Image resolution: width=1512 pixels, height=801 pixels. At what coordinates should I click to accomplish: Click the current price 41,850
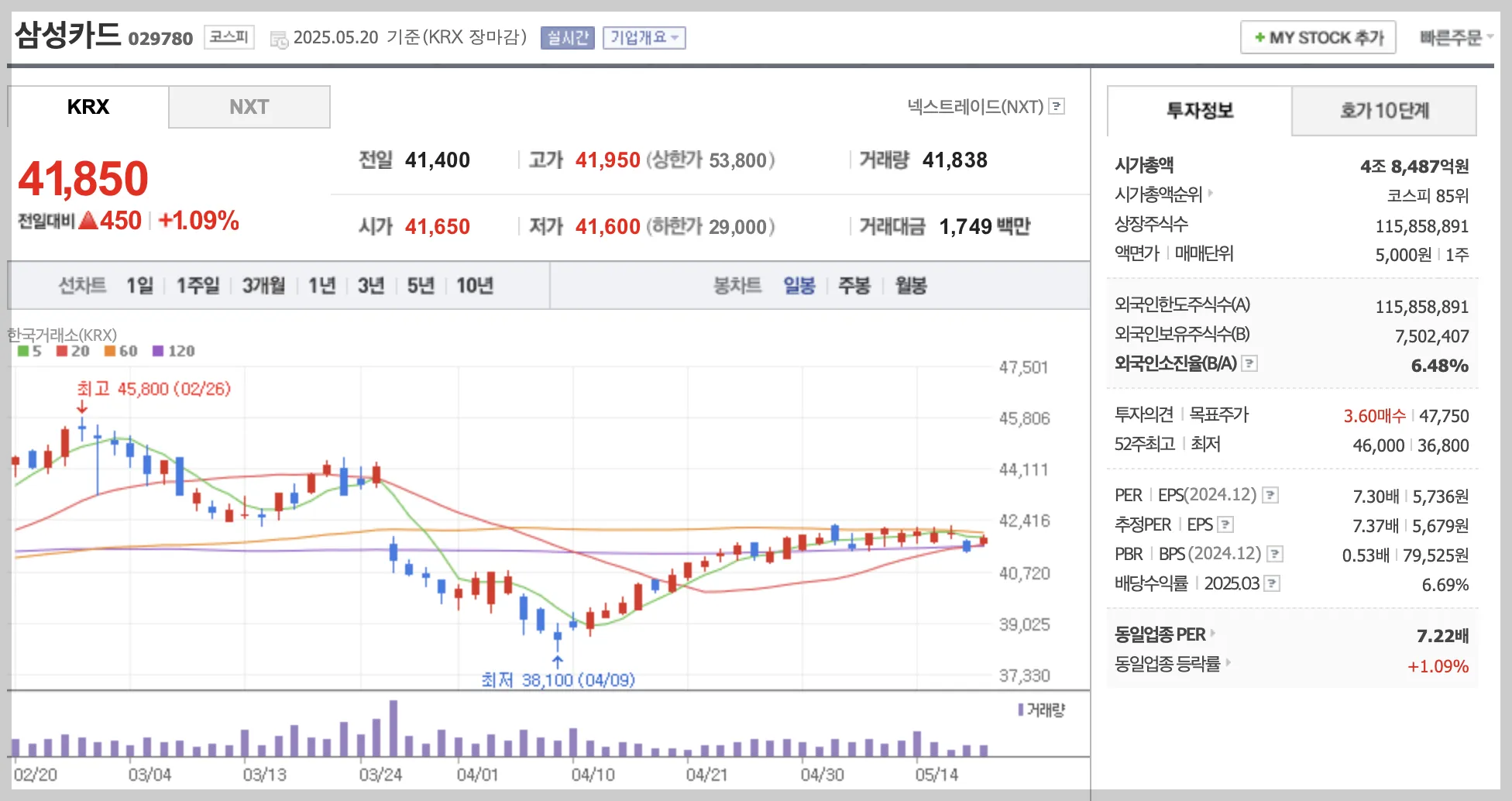pos(83,179)
